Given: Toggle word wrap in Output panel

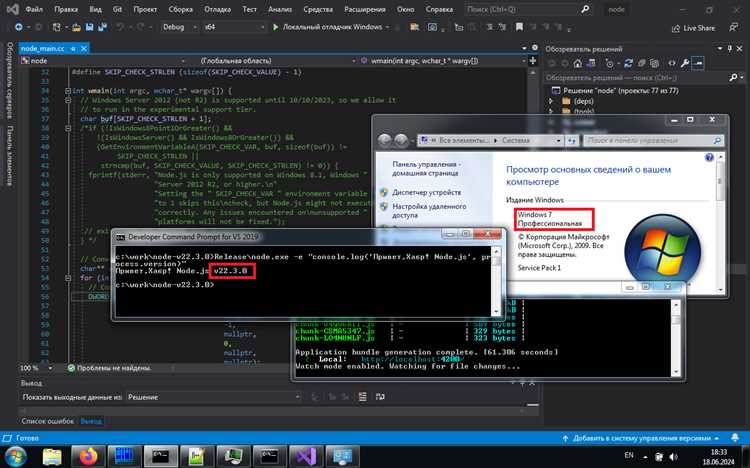Looking at the screenshot, I should point(380,397).
